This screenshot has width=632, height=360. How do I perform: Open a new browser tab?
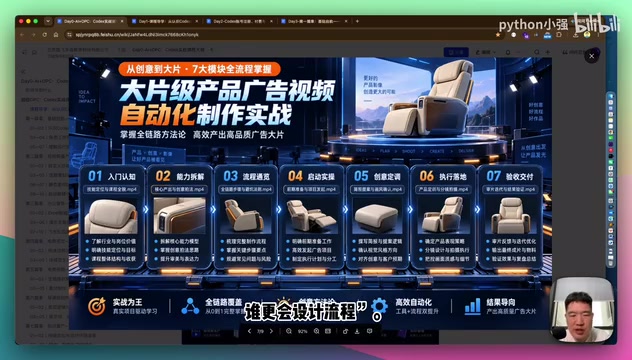click(357, 21)
